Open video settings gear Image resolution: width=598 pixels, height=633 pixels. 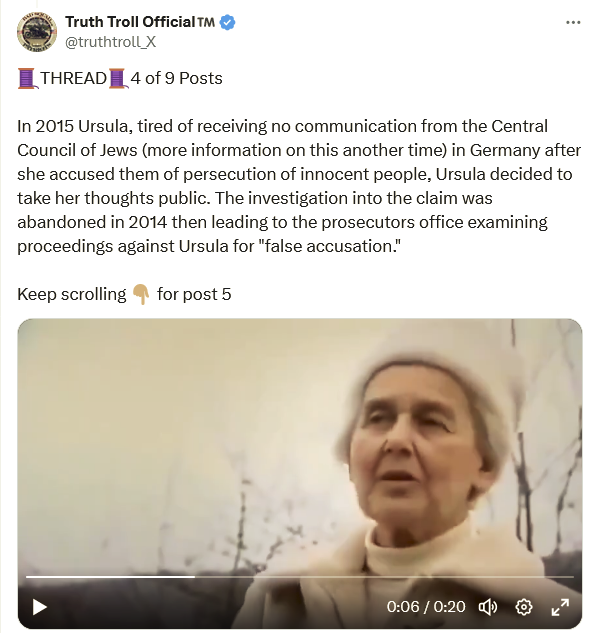tap(524, 607)
